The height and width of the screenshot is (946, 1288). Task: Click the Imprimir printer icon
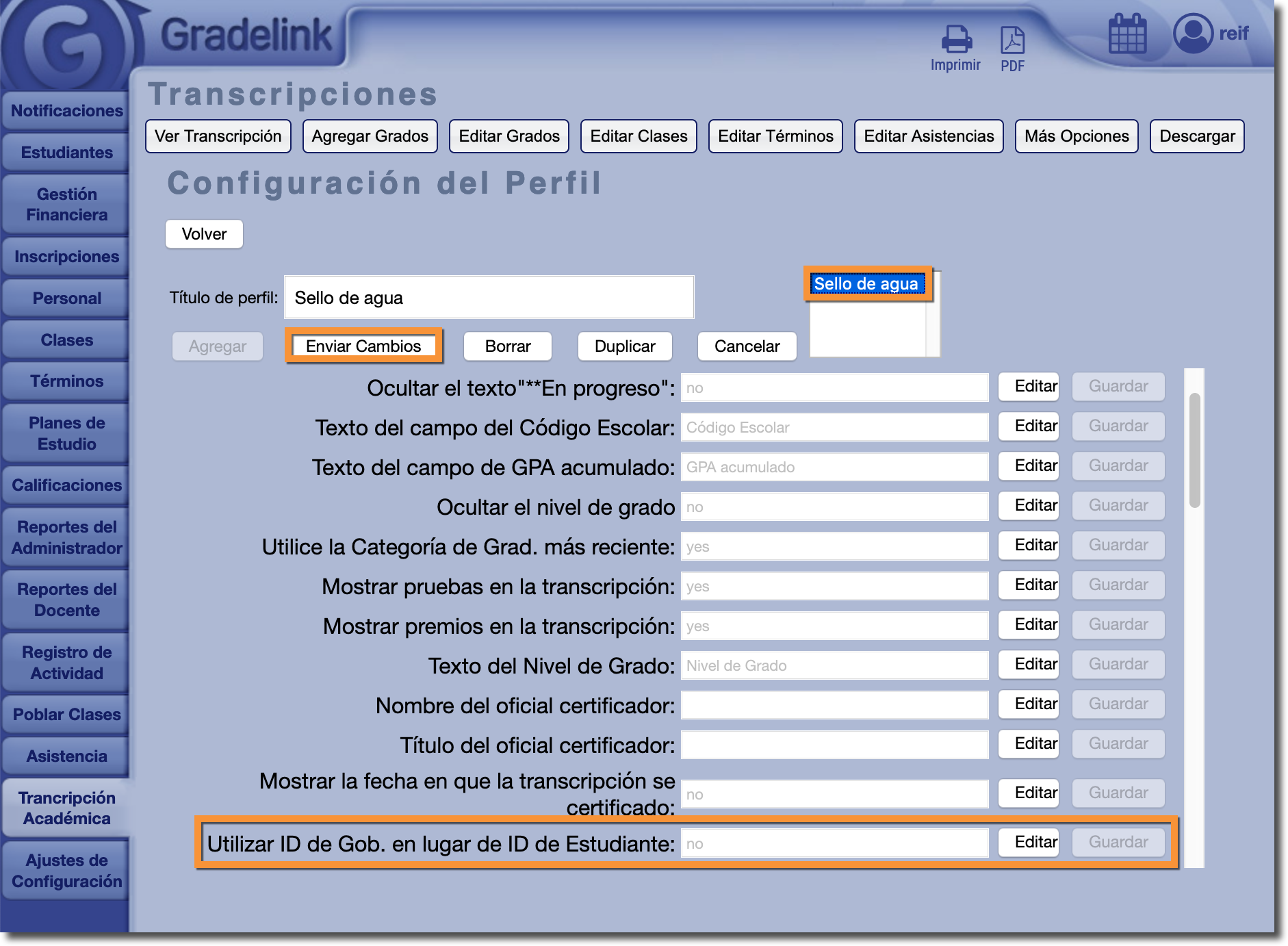click(956, 40)
